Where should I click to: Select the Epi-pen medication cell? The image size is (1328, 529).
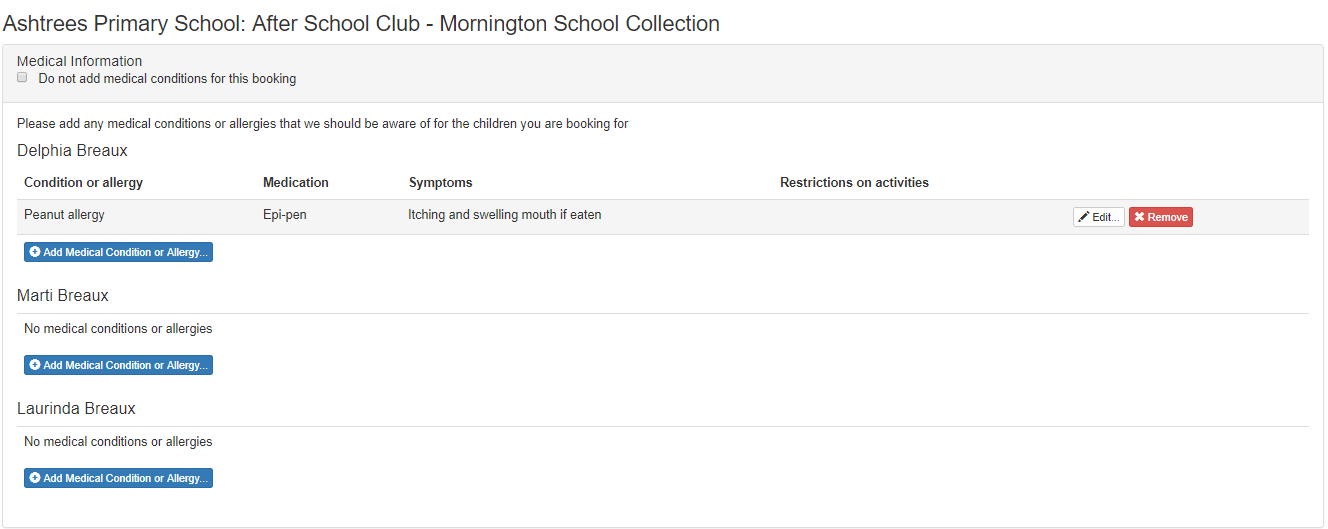coord(285,215)
